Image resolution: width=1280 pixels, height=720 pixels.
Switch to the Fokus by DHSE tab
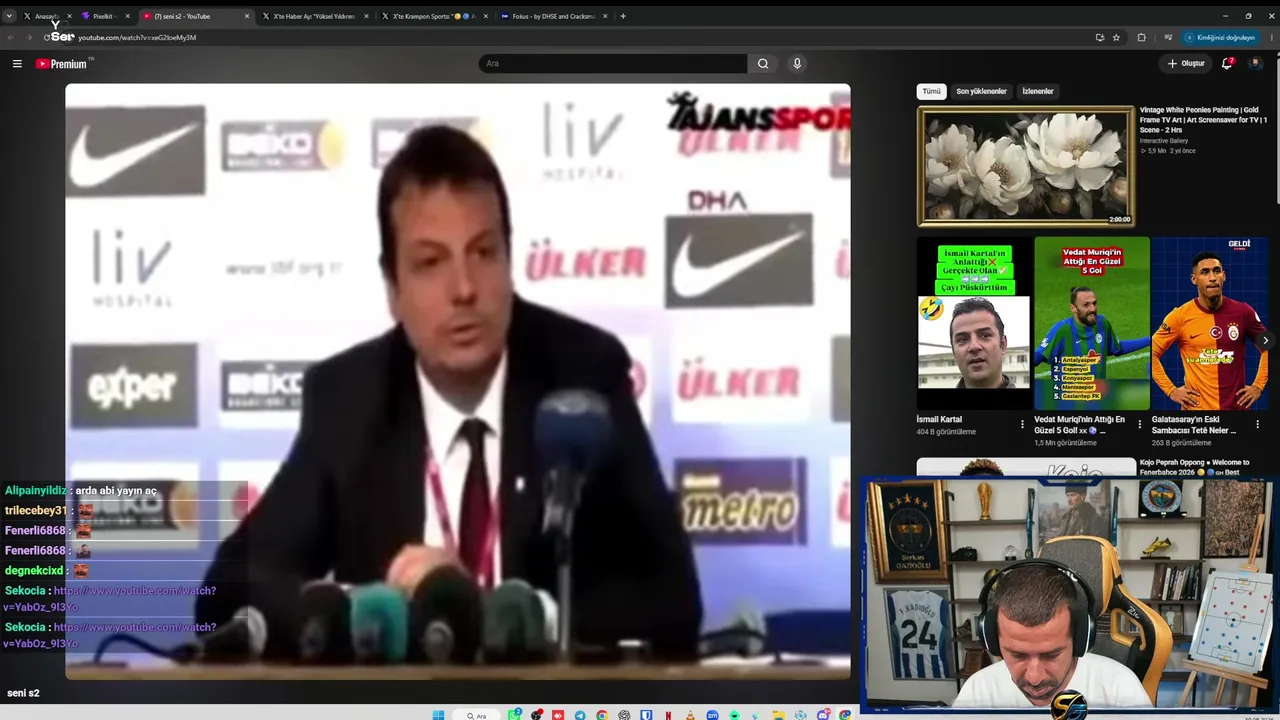click(x=553, y=16)
